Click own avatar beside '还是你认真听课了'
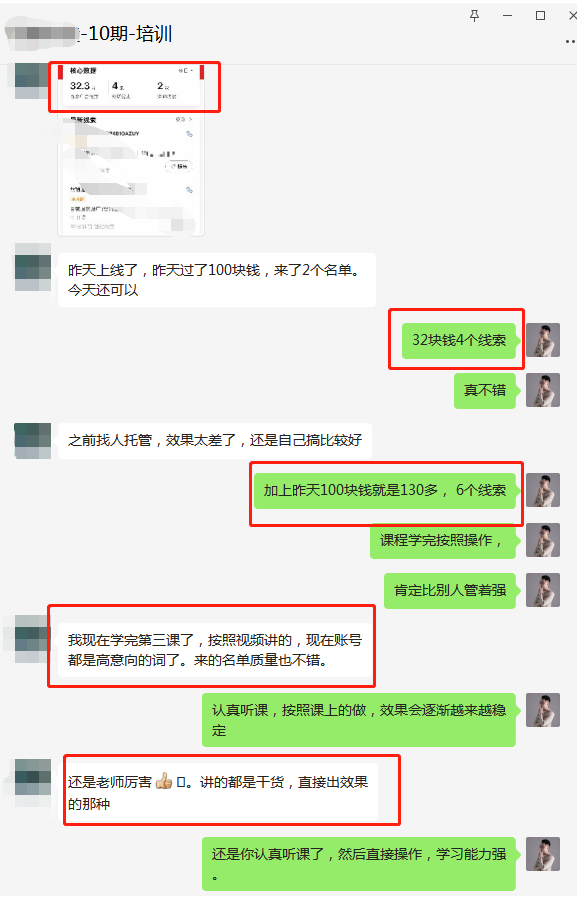The height and width of the screenshot is (908, 578). 543,854
